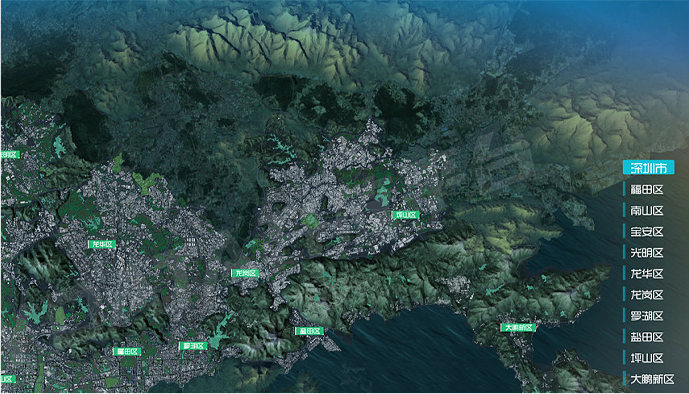Click the cut-off green label at the bottom-left map corner
Screen dimensions: 689x394
pyautogui.click(x=7, y=379)
